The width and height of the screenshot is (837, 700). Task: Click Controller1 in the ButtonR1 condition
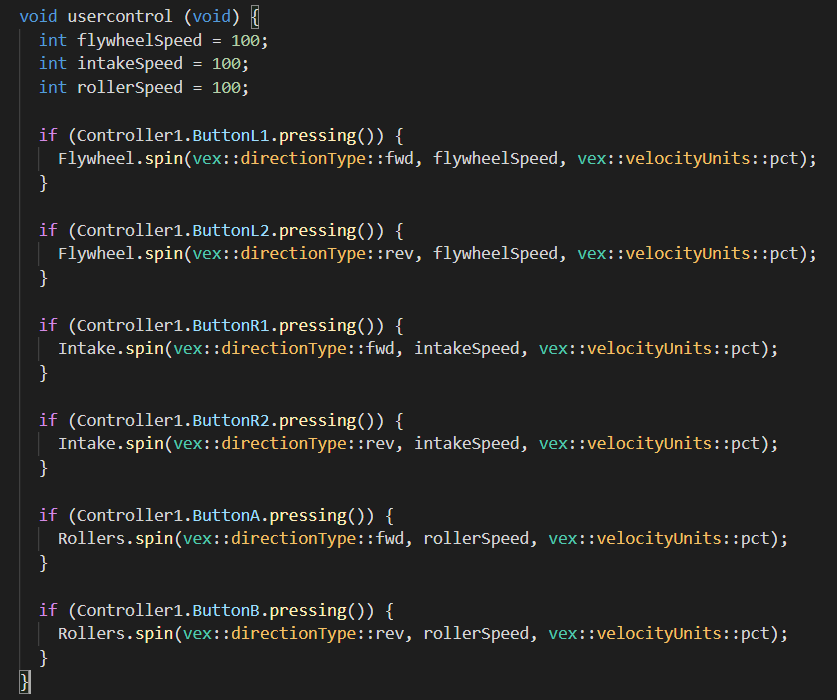[x=130, y=326]
